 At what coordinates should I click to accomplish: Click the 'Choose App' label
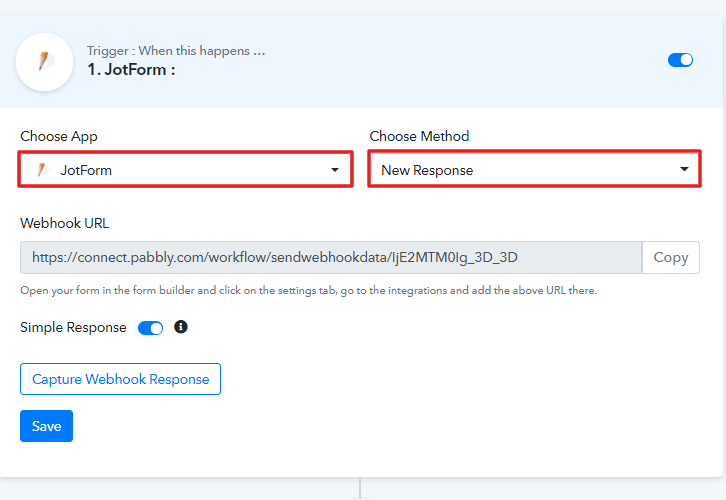[x=59, y=137]
